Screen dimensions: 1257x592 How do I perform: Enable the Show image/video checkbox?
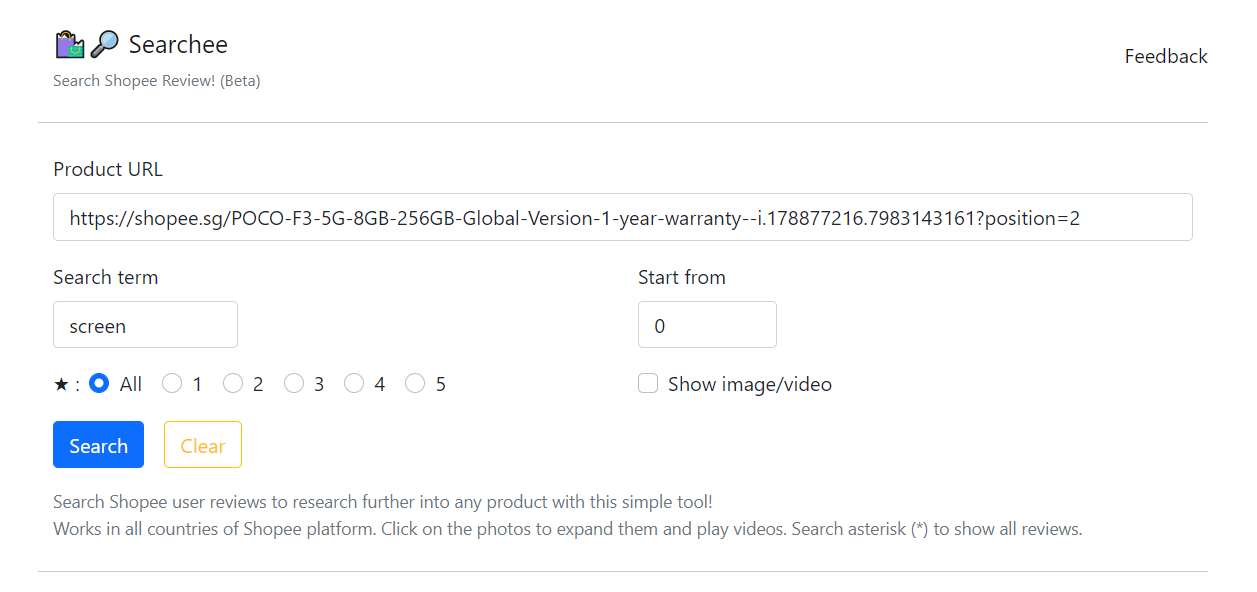pyautogui.click(x=648, y=384)
